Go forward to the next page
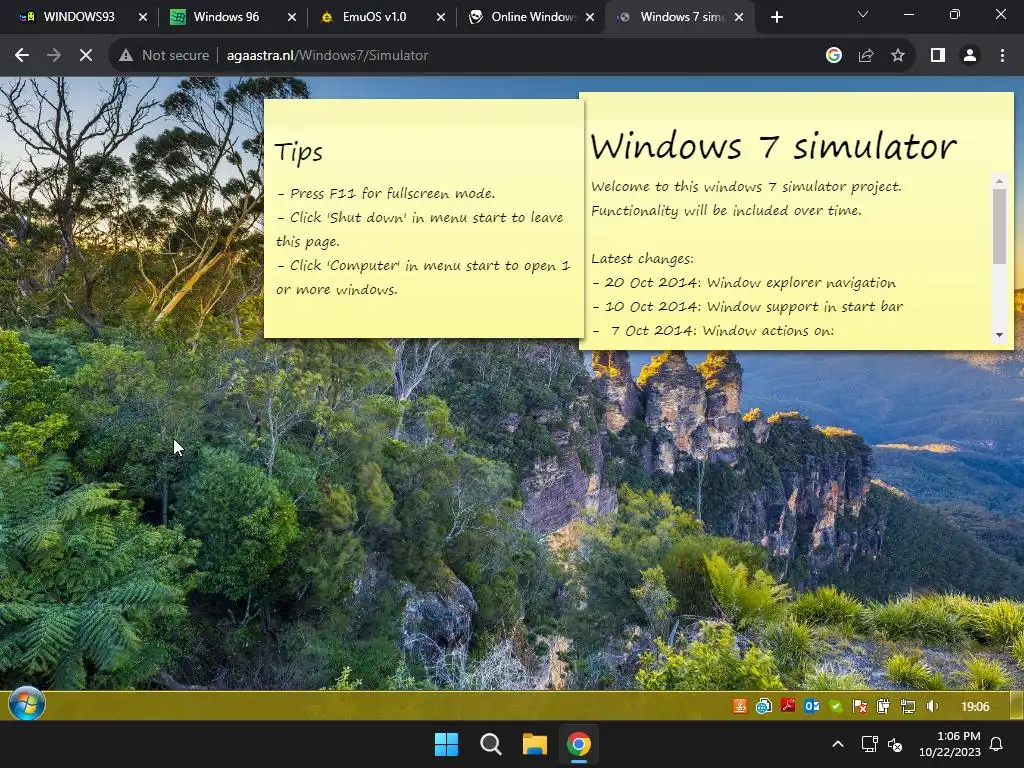 (x=54, y=56)
